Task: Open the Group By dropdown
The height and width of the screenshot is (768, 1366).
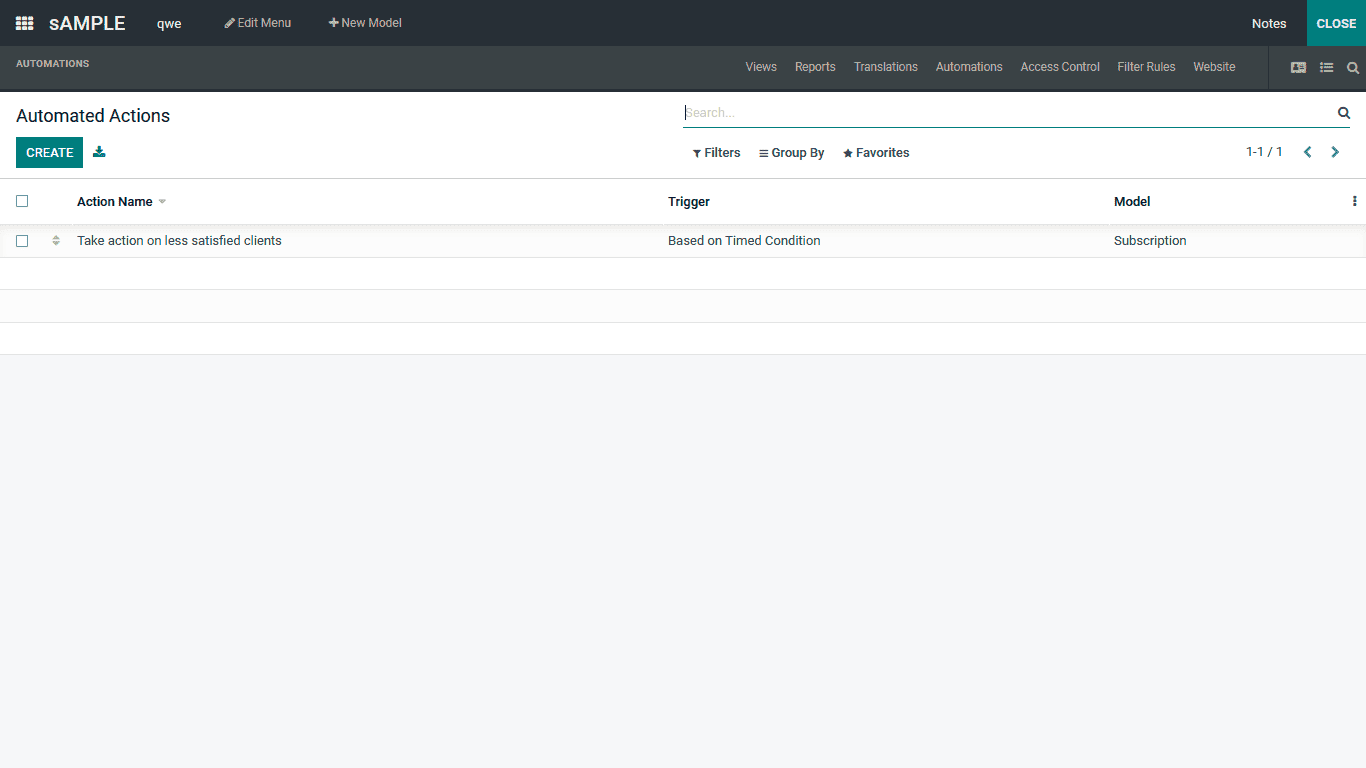Action: point(791,152)
